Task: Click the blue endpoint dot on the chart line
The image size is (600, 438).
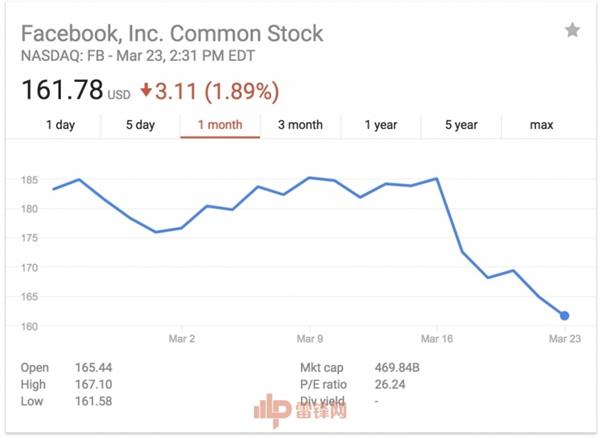Action: tap(565, 316)
